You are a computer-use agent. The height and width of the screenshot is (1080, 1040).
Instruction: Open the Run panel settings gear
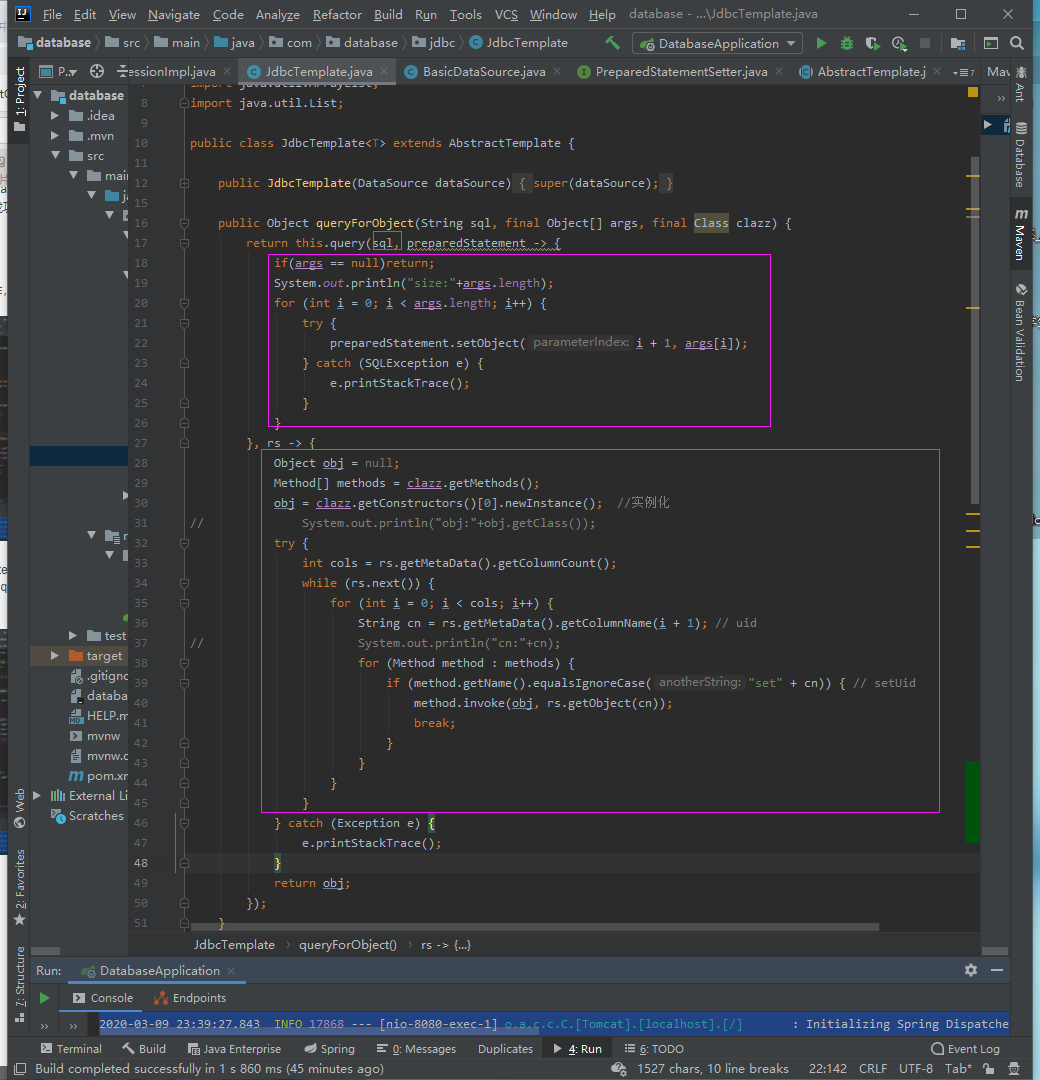point(971,970)
